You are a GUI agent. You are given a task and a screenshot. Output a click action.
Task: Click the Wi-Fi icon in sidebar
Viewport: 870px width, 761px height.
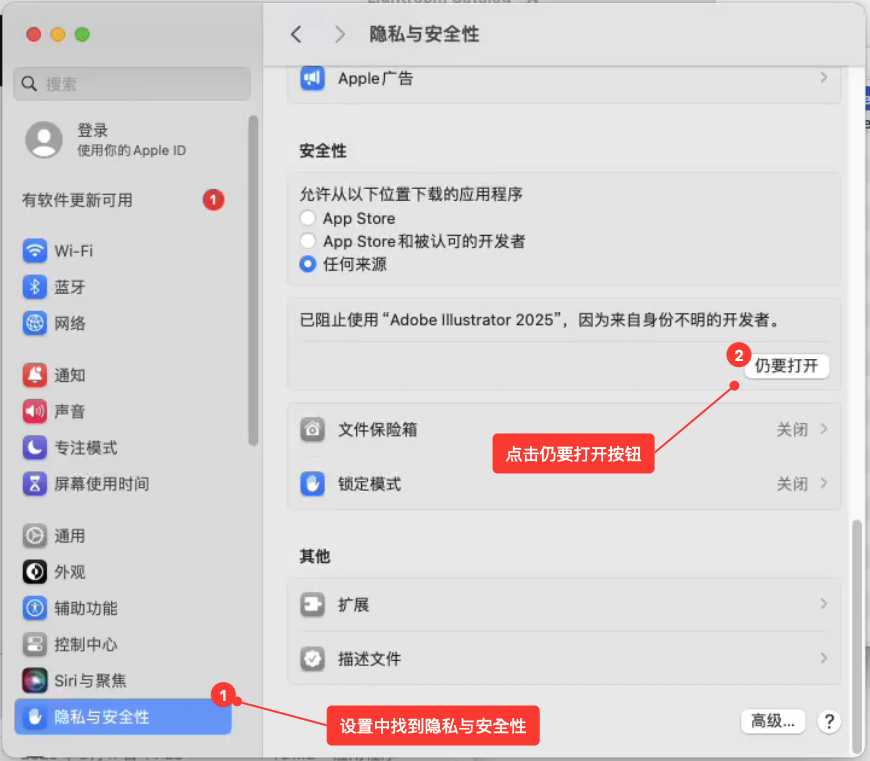(35, 251)
